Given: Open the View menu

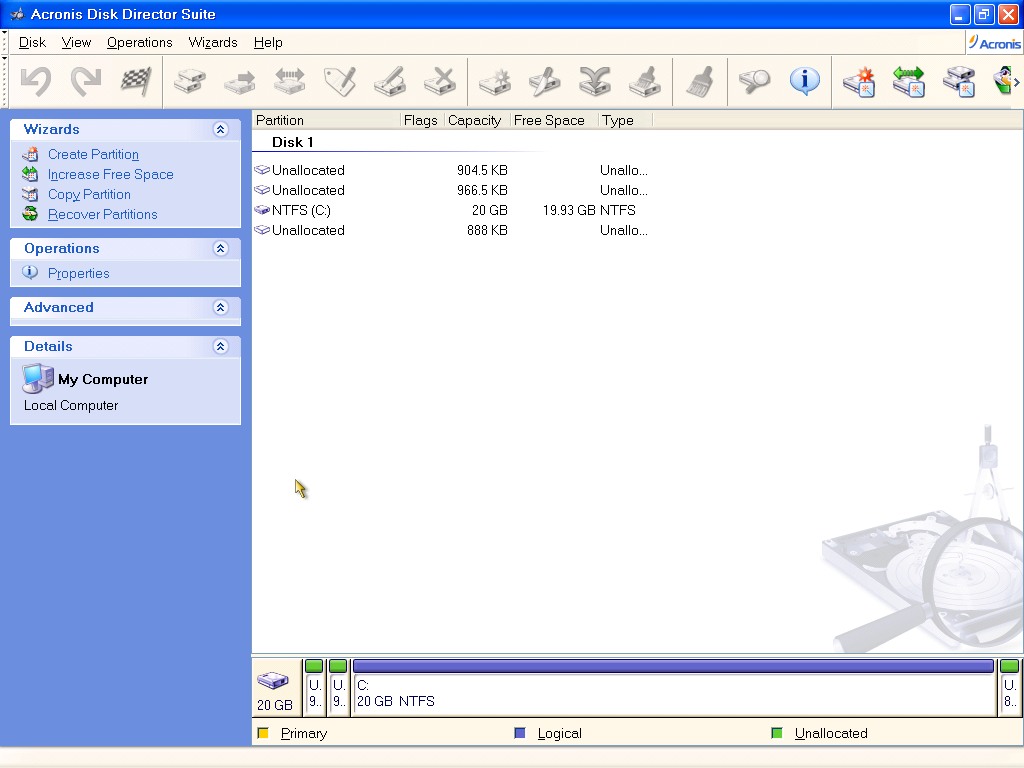Looking at the screenshot, I should pos(76,42).
